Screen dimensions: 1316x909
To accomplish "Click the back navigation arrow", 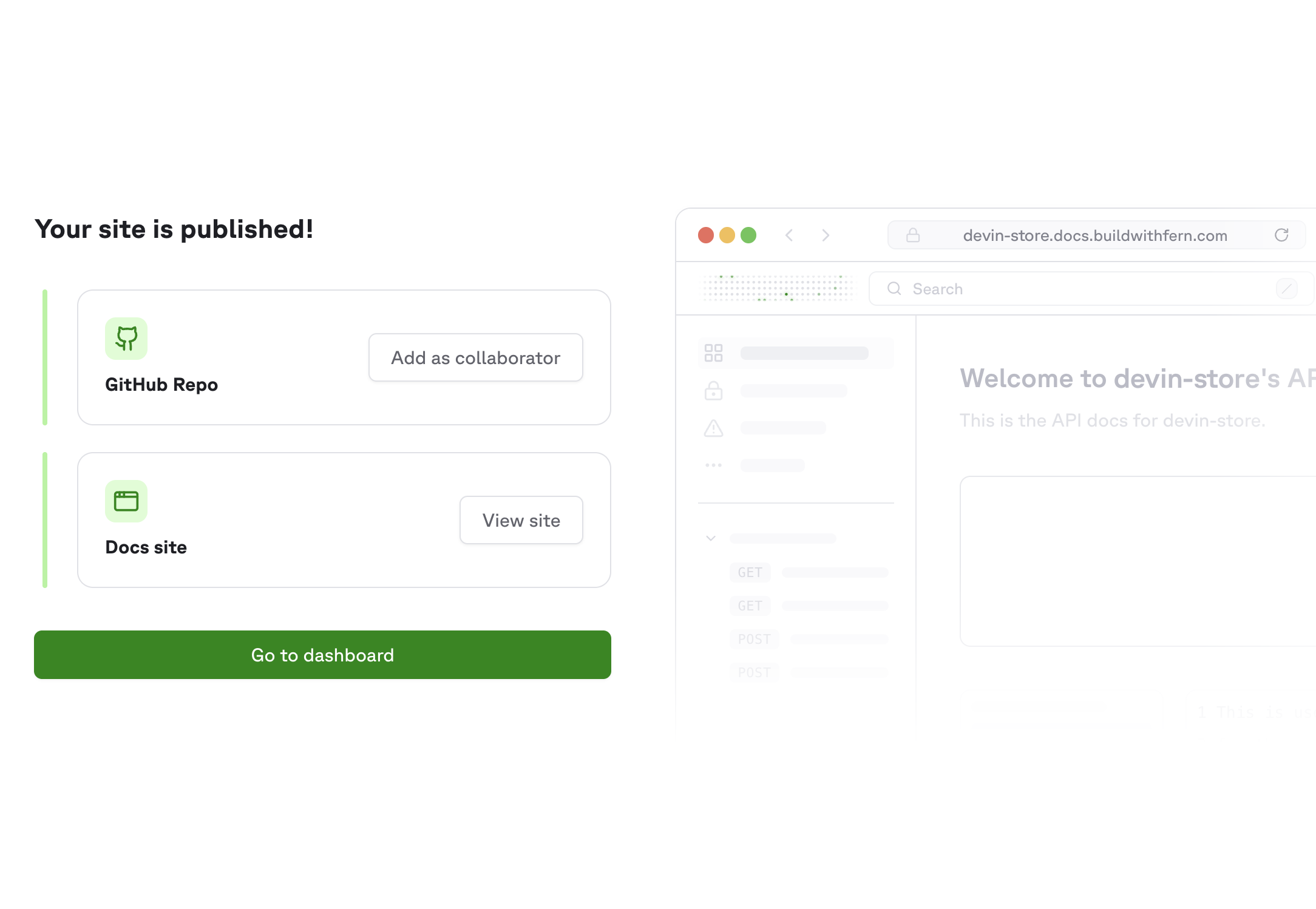I will click(789, 235).
